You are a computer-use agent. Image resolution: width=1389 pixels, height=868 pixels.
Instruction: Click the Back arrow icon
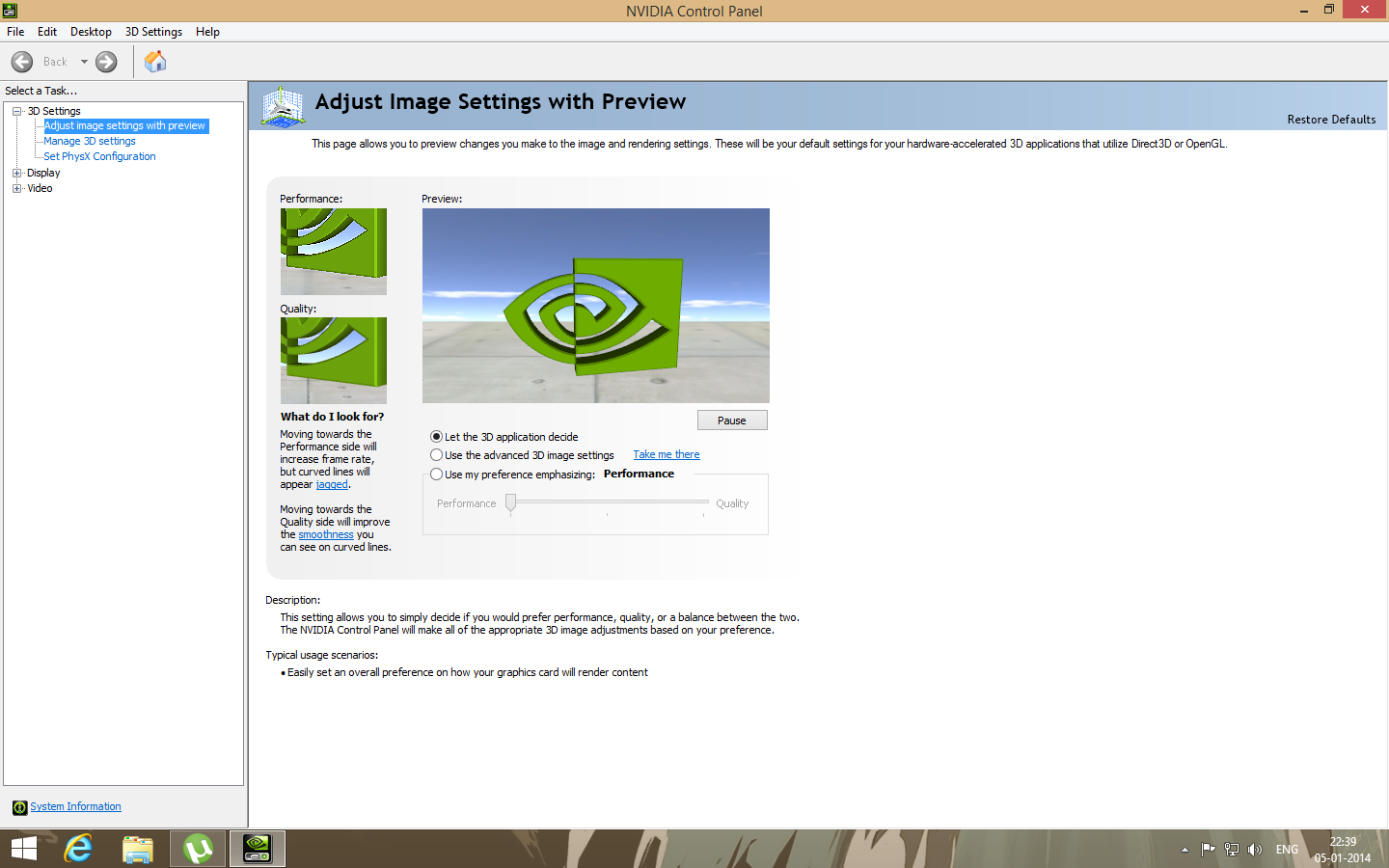[x=22, y=62]
